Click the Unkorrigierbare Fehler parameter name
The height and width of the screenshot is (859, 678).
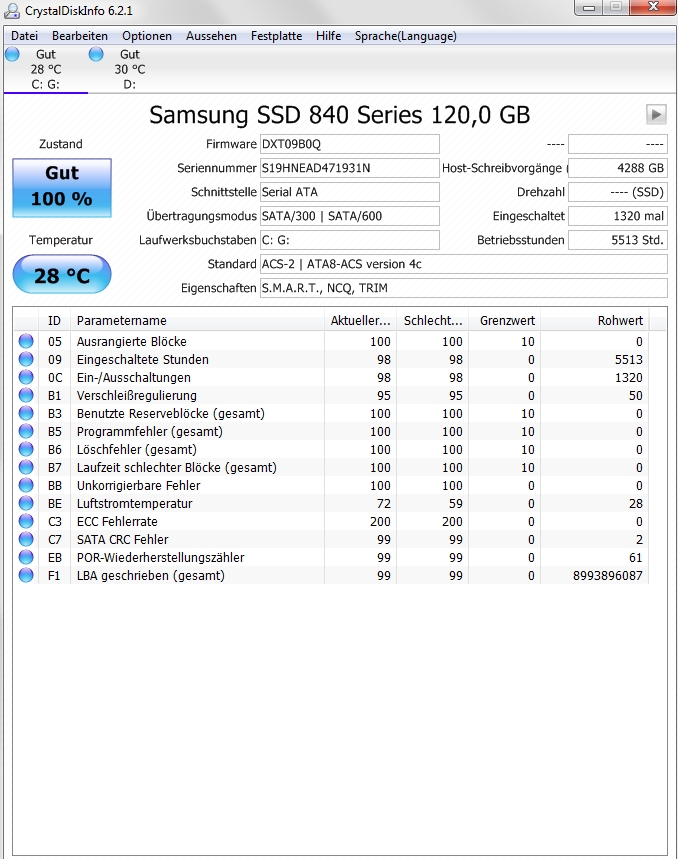click(139, 485)
